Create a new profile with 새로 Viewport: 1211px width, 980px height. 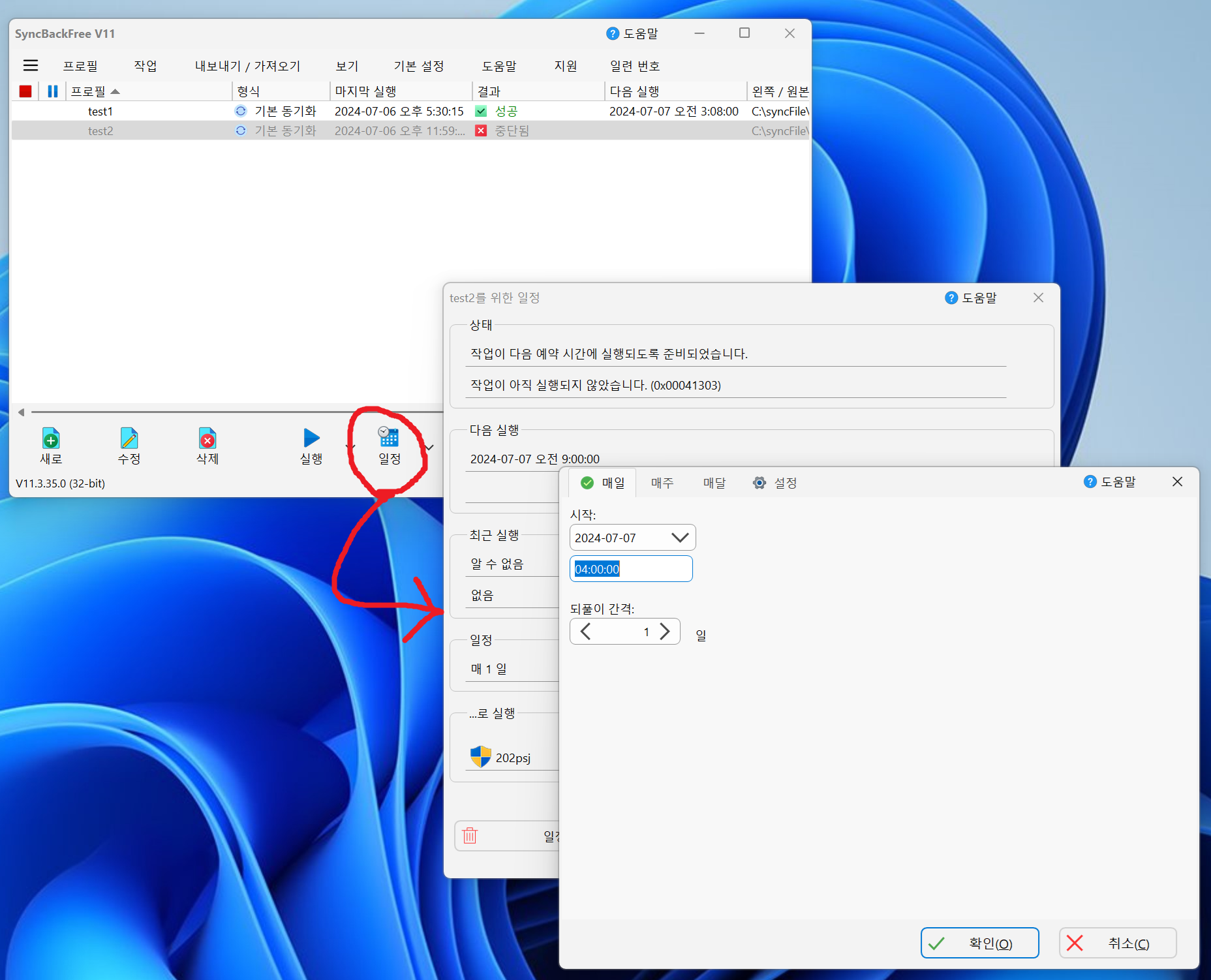coord(51,446)
